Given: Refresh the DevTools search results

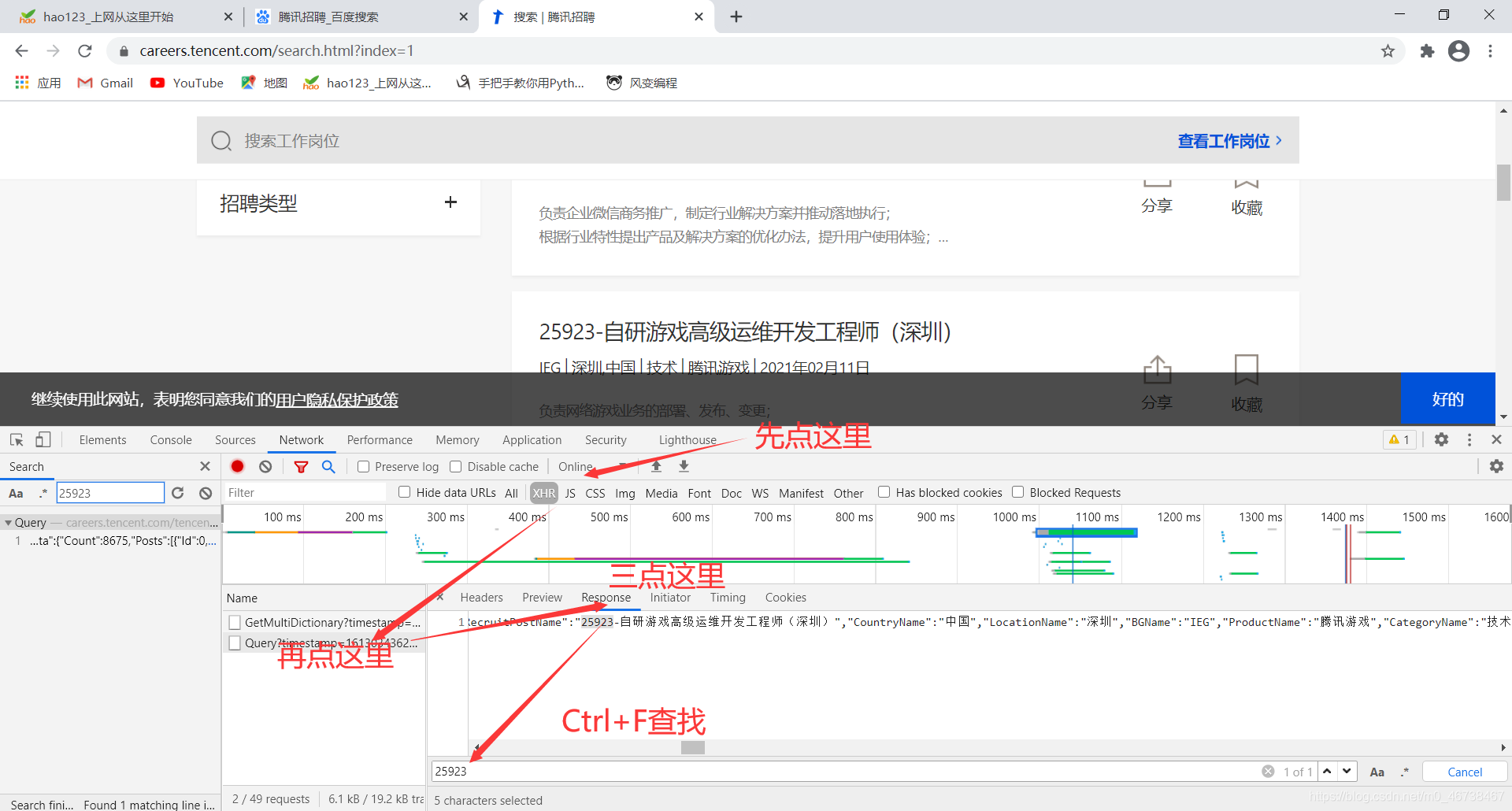Looking at the screenshot, I should pyautogui.click(x=178, y=493).
